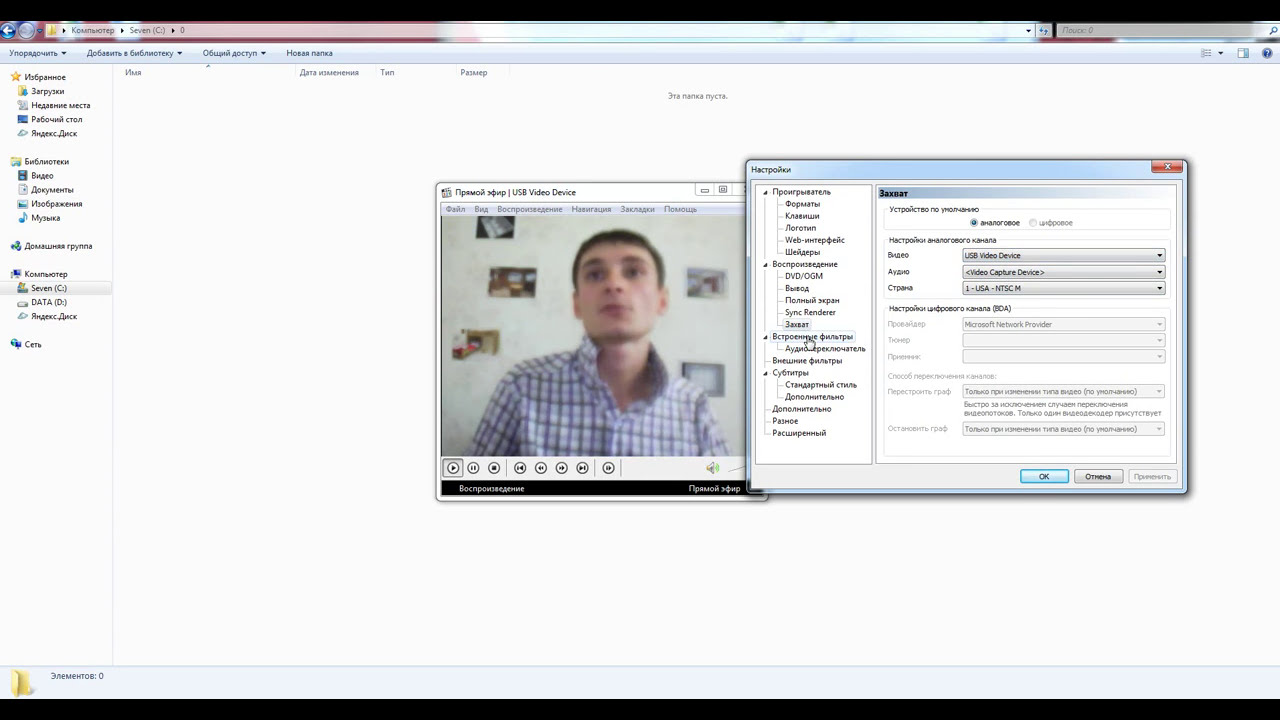Toggle the preview pane icon in Explorer
The image size is (1280, 720).
point(1243,53)
